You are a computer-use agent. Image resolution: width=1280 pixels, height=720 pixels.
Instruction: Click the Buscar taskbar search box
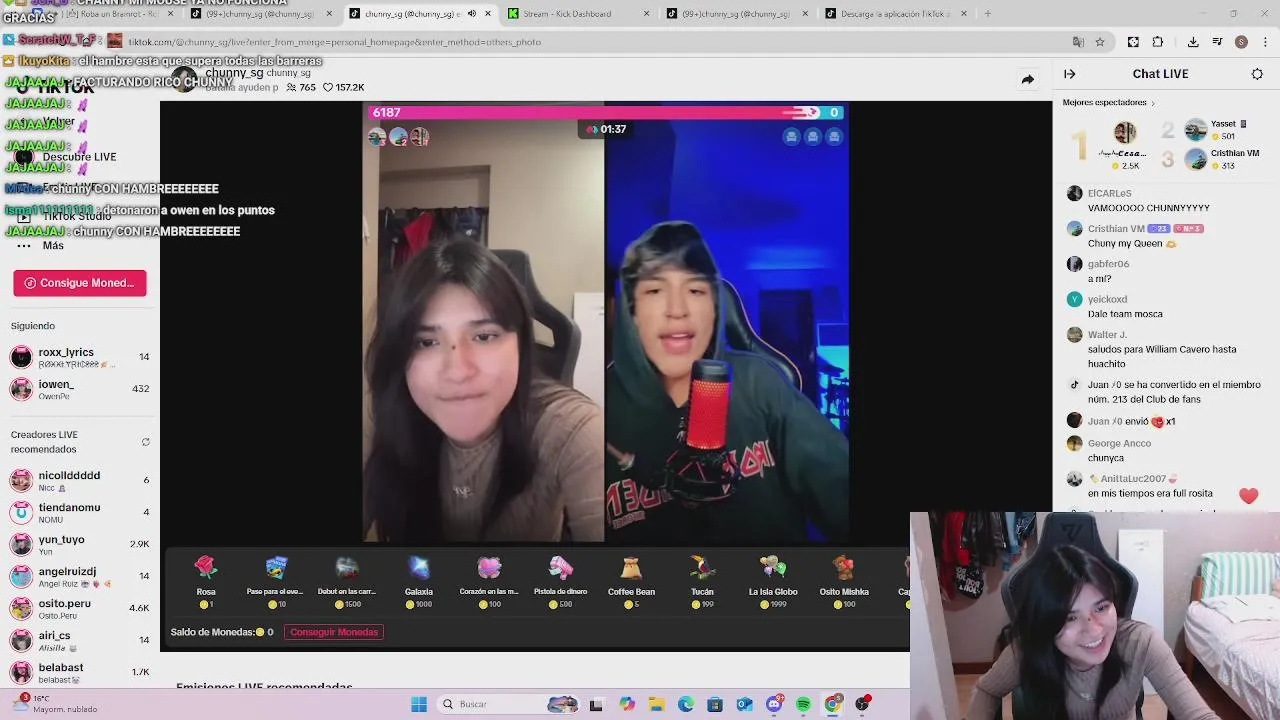(x=510, y=704)
